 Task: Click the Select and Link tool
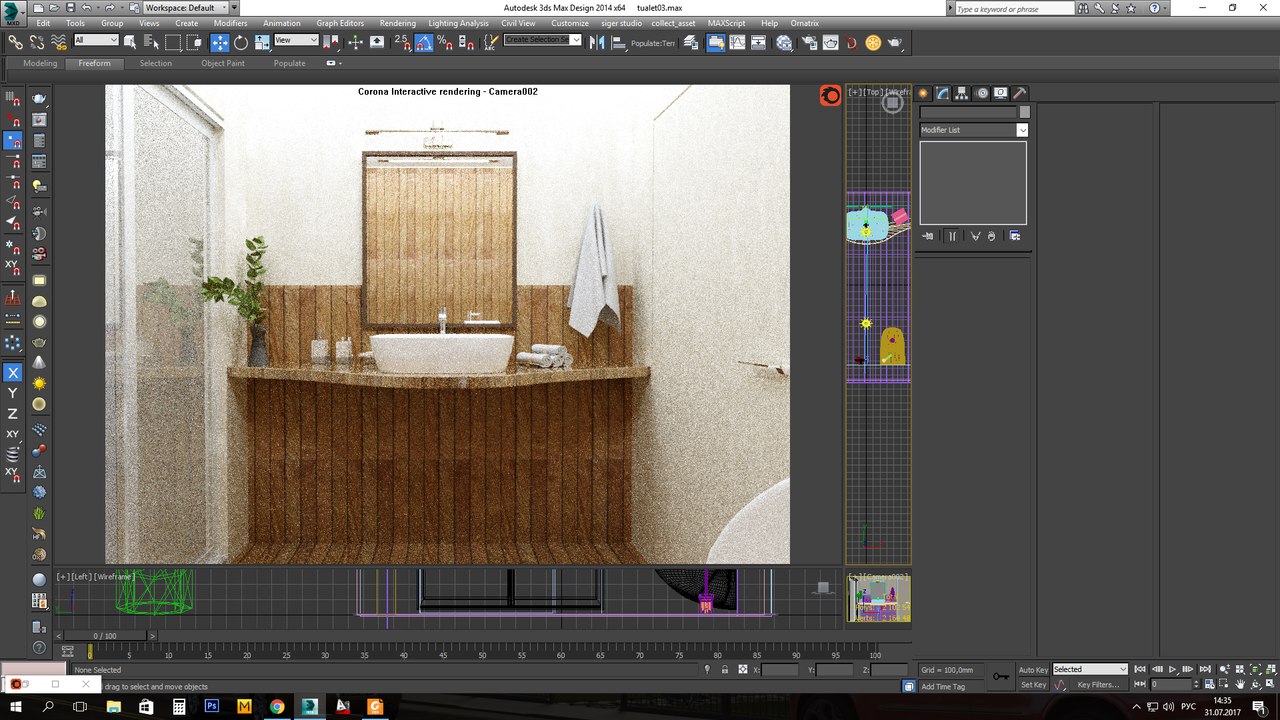[x=15, y=42]
